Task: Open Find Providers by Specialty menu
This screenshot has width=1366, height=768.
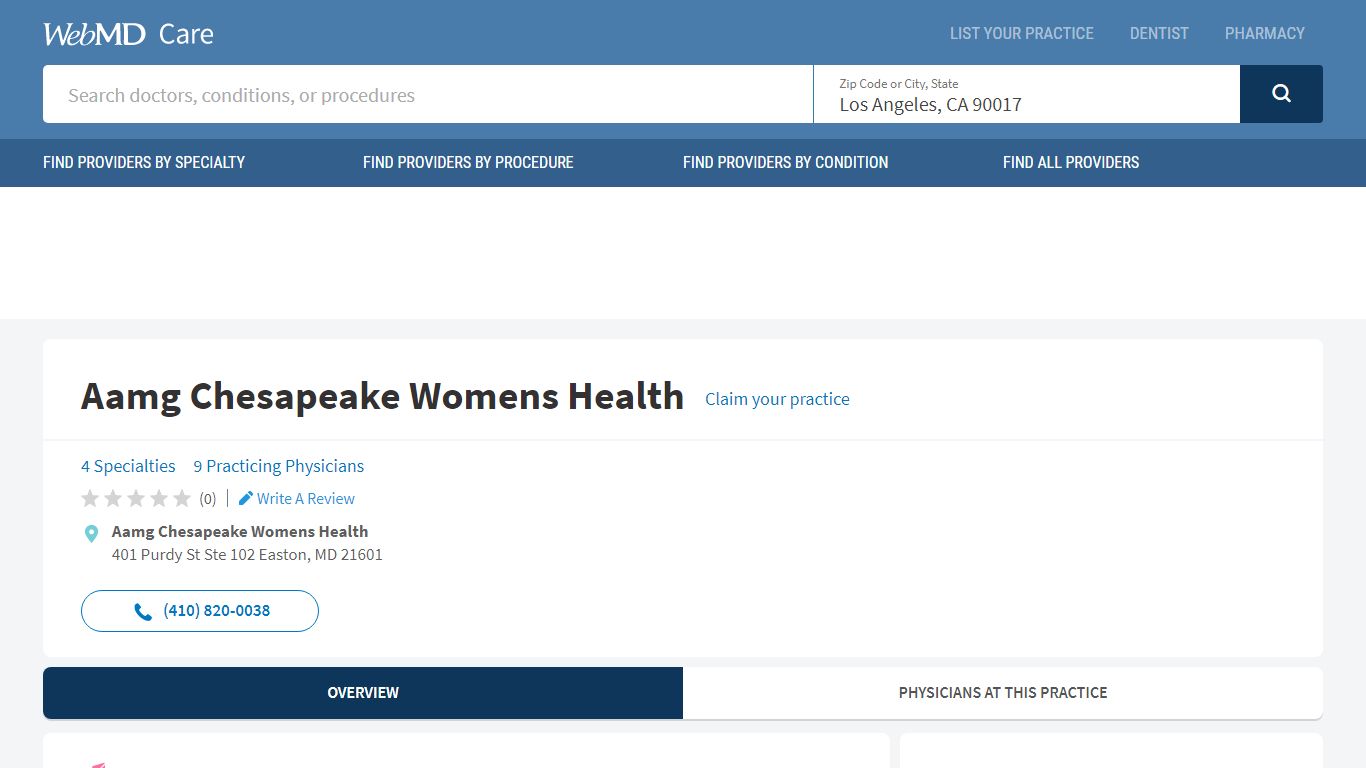Action: (x=144, y=162)
